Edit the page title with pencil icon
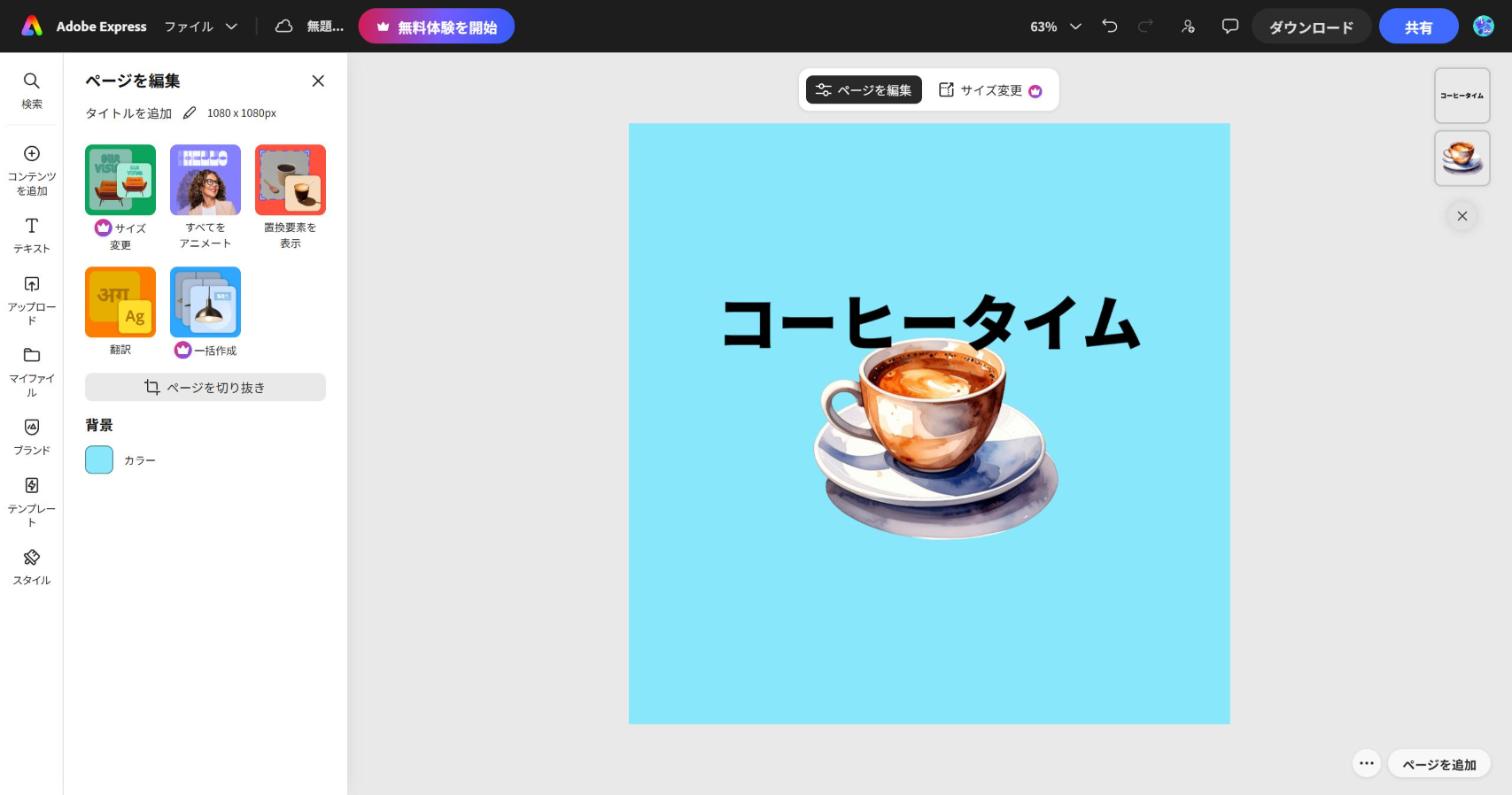The image size is (1512, 795). [189, 113]
